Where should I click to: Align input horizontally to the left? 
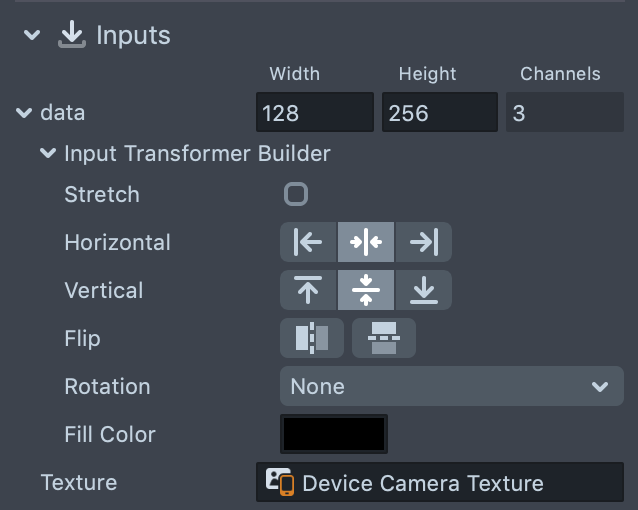308,242
